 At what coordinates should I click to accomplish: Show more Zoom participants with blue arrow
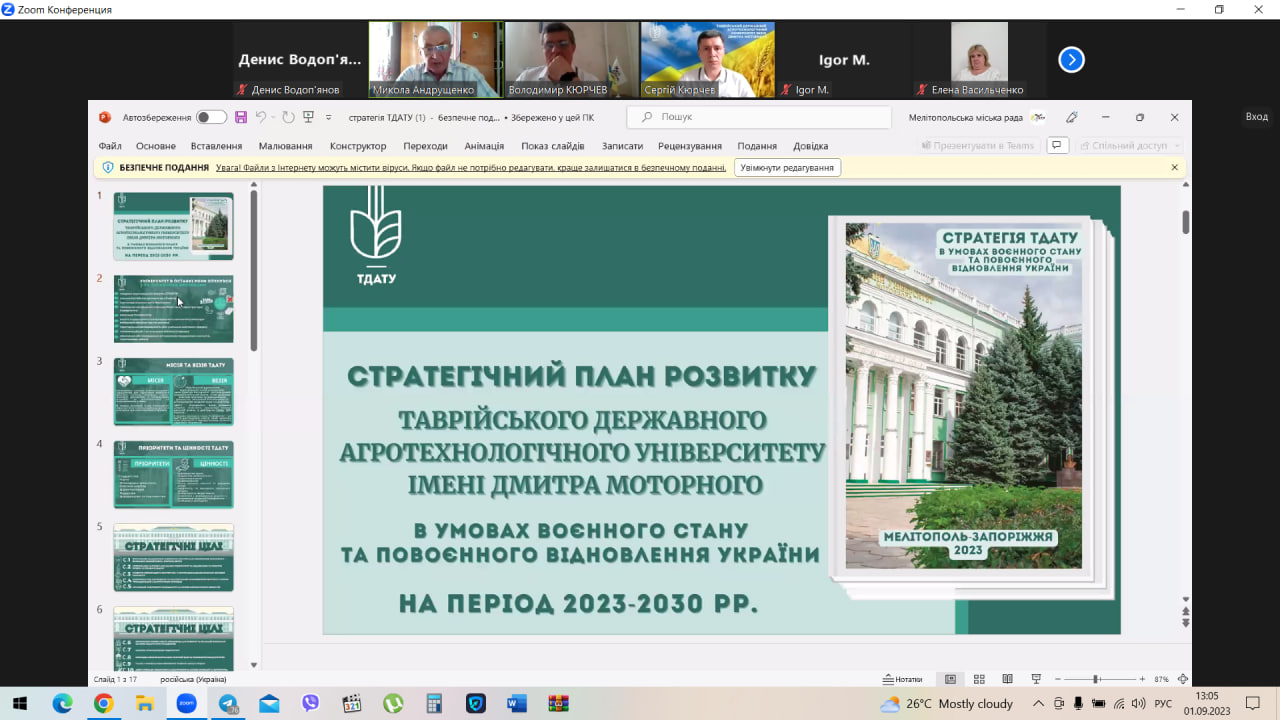click(x=1071, y=60)
